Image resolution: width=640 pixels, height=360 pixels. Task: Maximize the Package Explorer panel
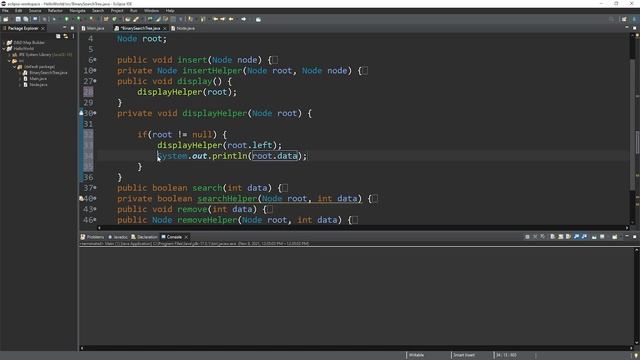(x=72, y=28)
